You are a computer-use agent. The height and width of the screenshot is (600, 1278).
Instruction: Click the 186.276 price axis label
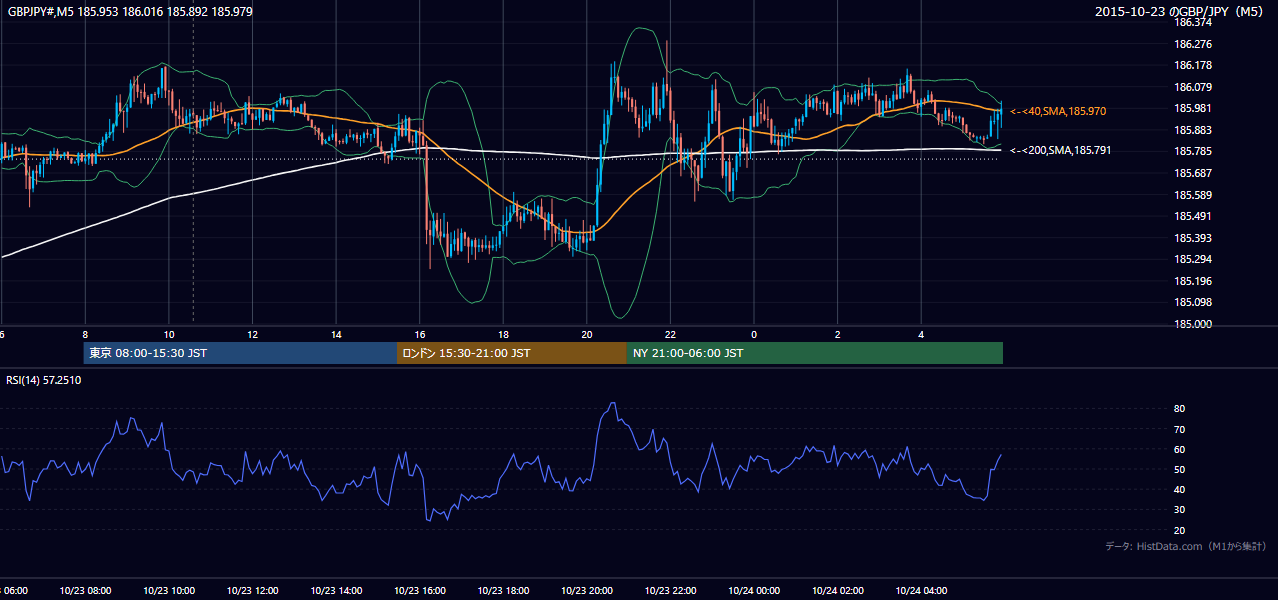tap(1193, 44)
